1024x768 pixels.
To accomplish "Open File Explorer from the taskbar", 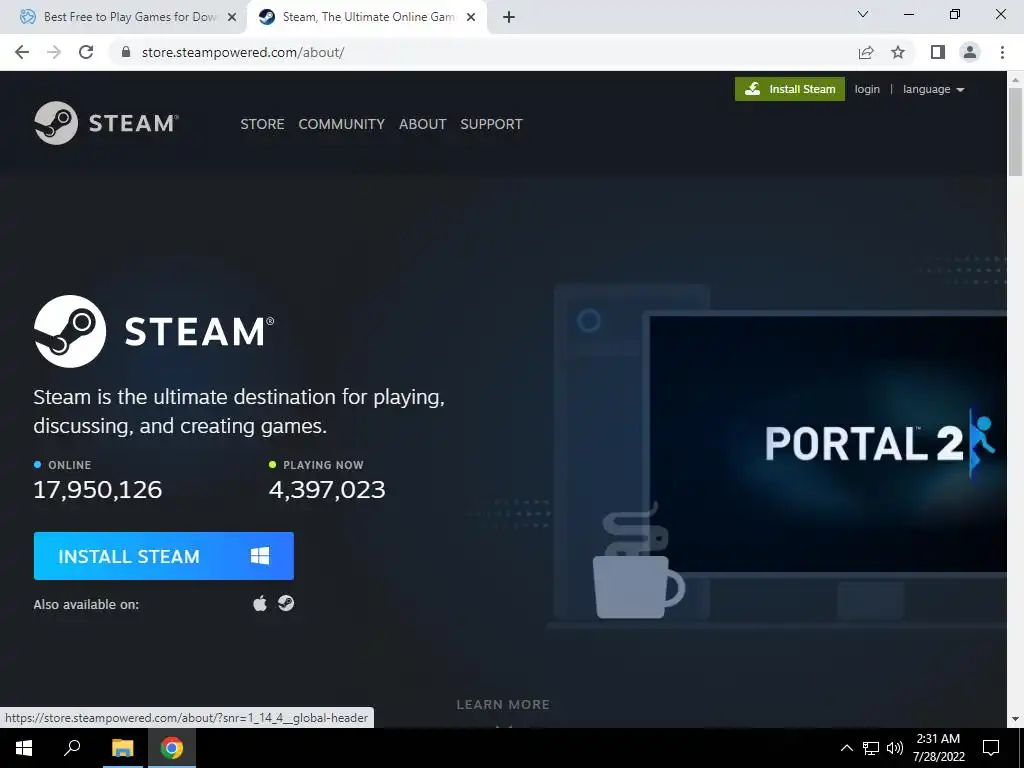I will 122,748.
